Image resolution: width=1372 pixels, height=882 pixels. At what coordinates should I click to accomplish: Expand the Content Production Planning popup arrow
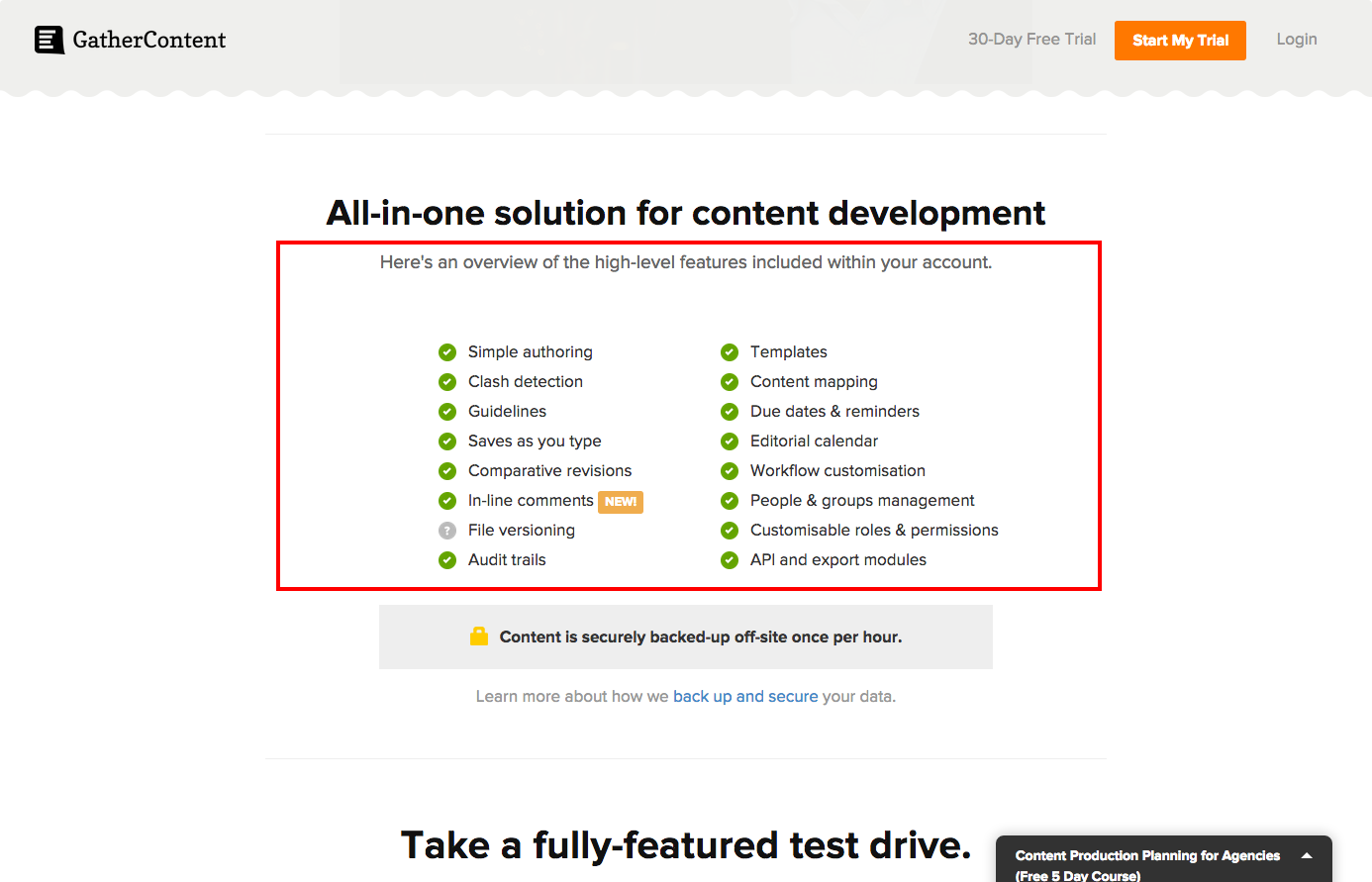pyautogui.click(x=1307, y=856)
